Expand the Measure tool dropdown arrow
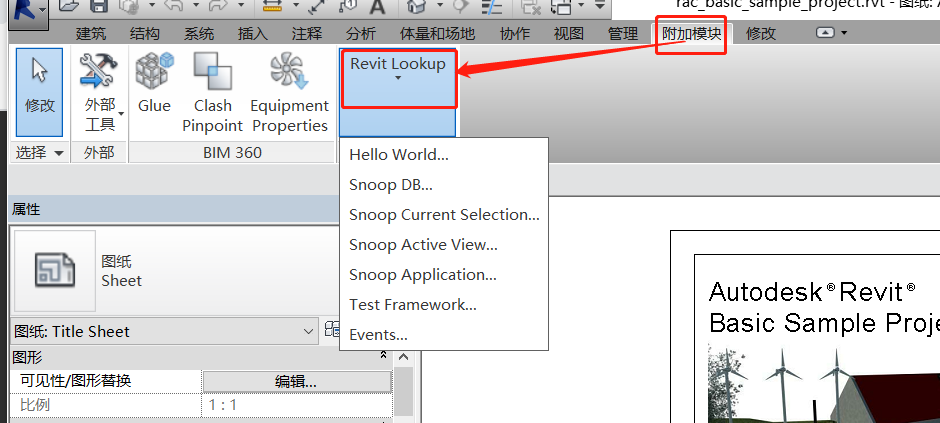This screenshot has height=423, width=940. [296, 5]
